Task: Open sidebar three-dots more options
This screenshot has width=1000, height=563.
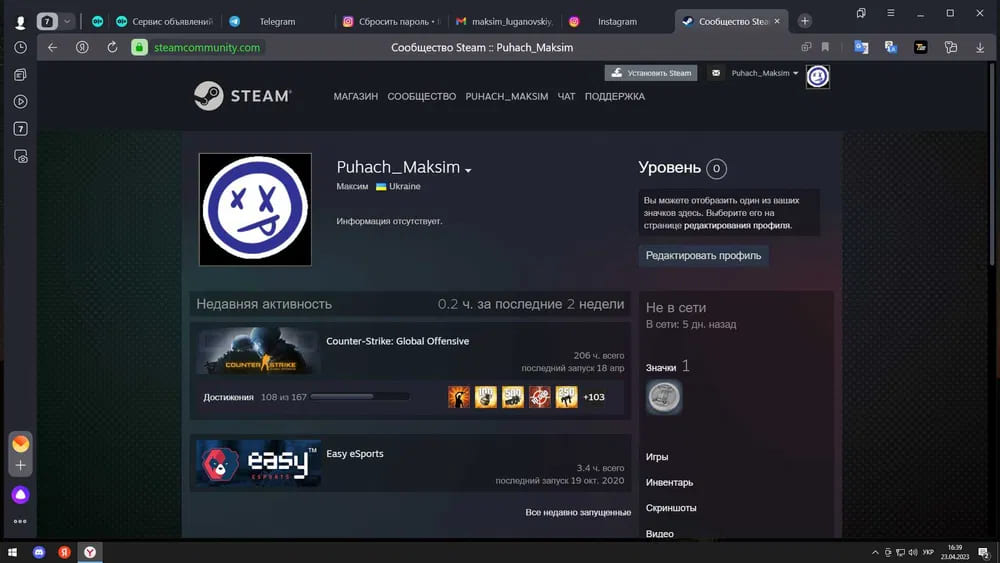Action: tap(20, 521)
